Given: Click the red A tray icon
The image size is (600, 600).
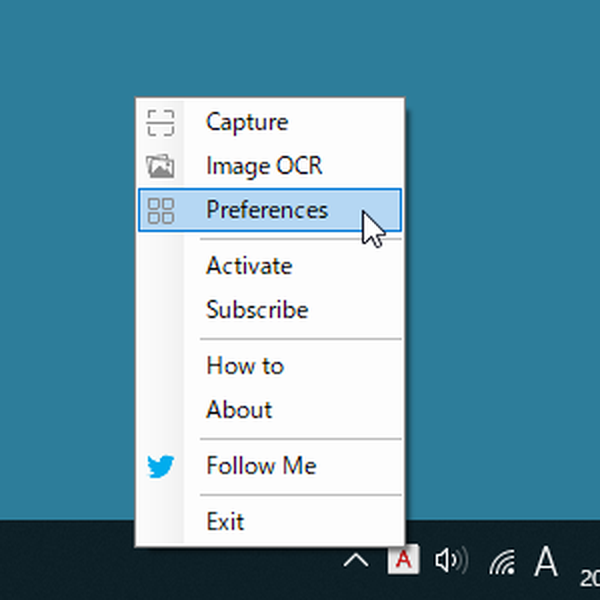Looking at the screenshot, I should tap(404, 560).
